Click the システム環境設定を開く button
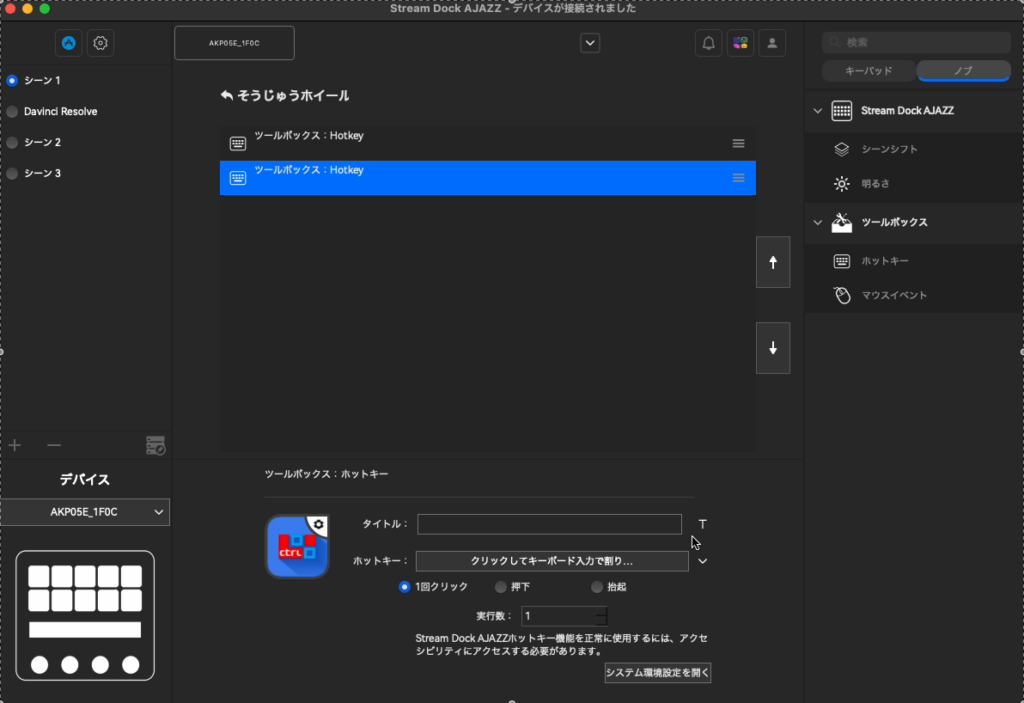 pos(657,673)
